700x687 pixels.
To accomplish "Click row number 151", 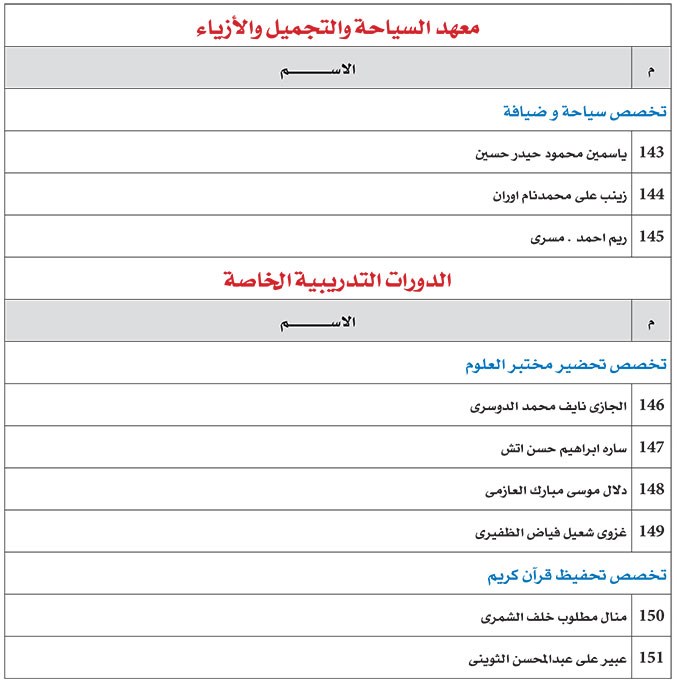I will (651, 657).
